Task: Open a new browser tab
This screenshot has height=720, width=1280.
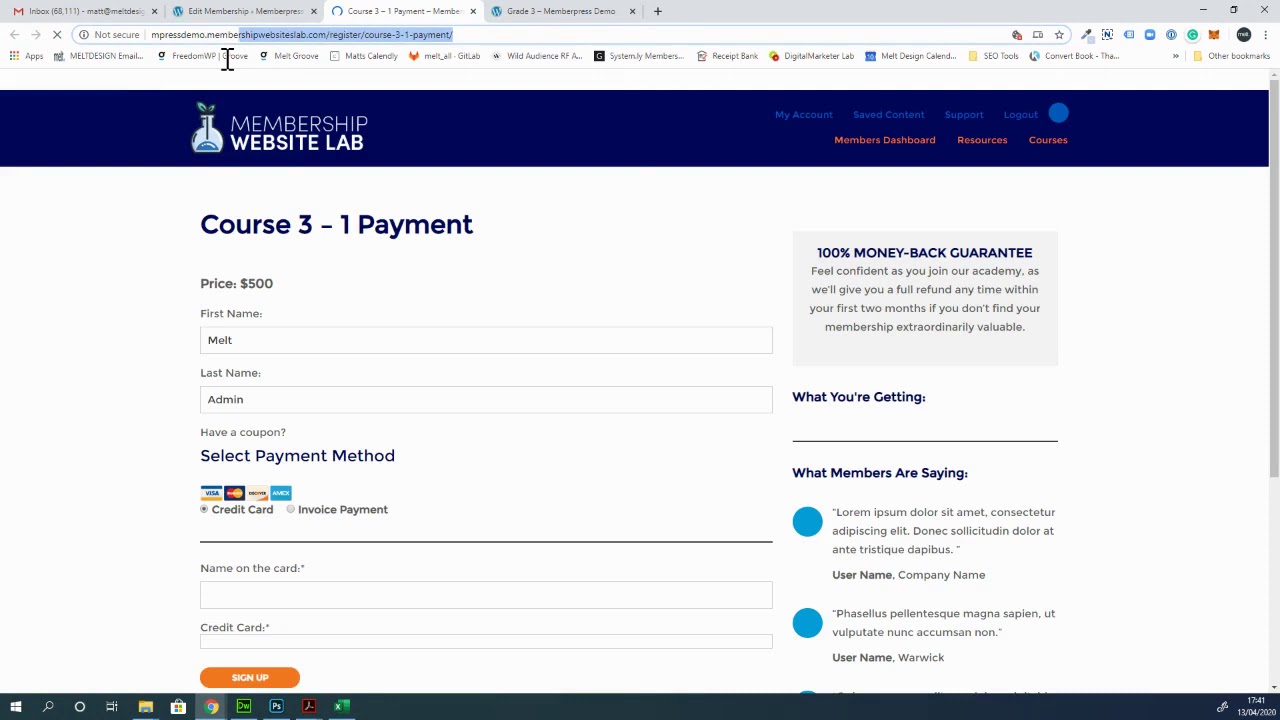Action: point(657,11)
